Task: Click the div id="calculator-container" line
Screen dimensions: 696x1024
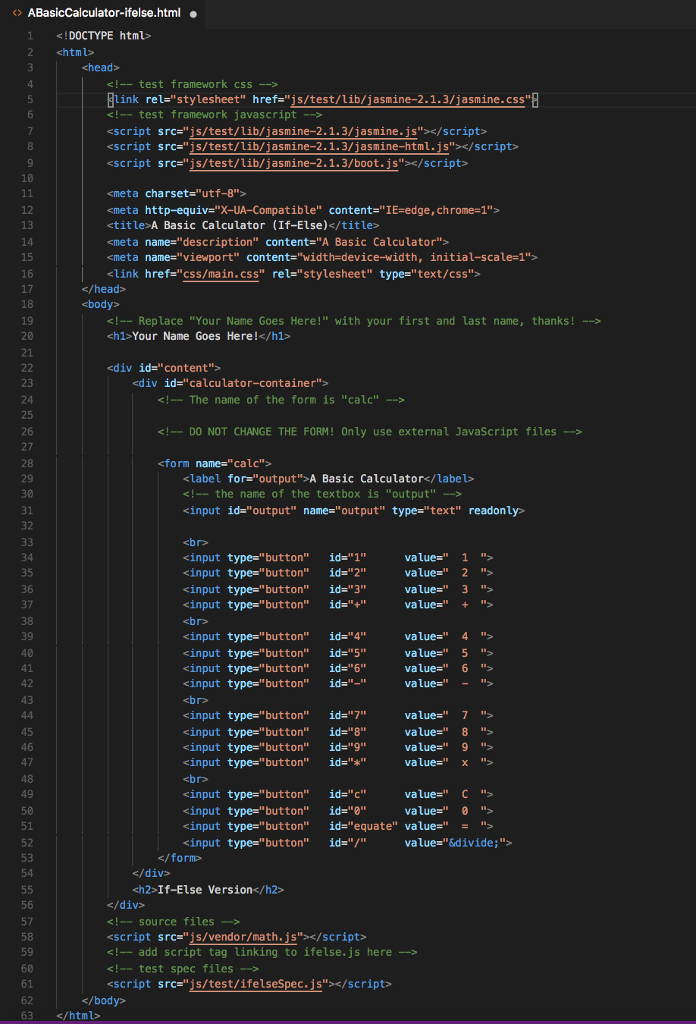Action: pyautogui.click(x=230, y=383)
